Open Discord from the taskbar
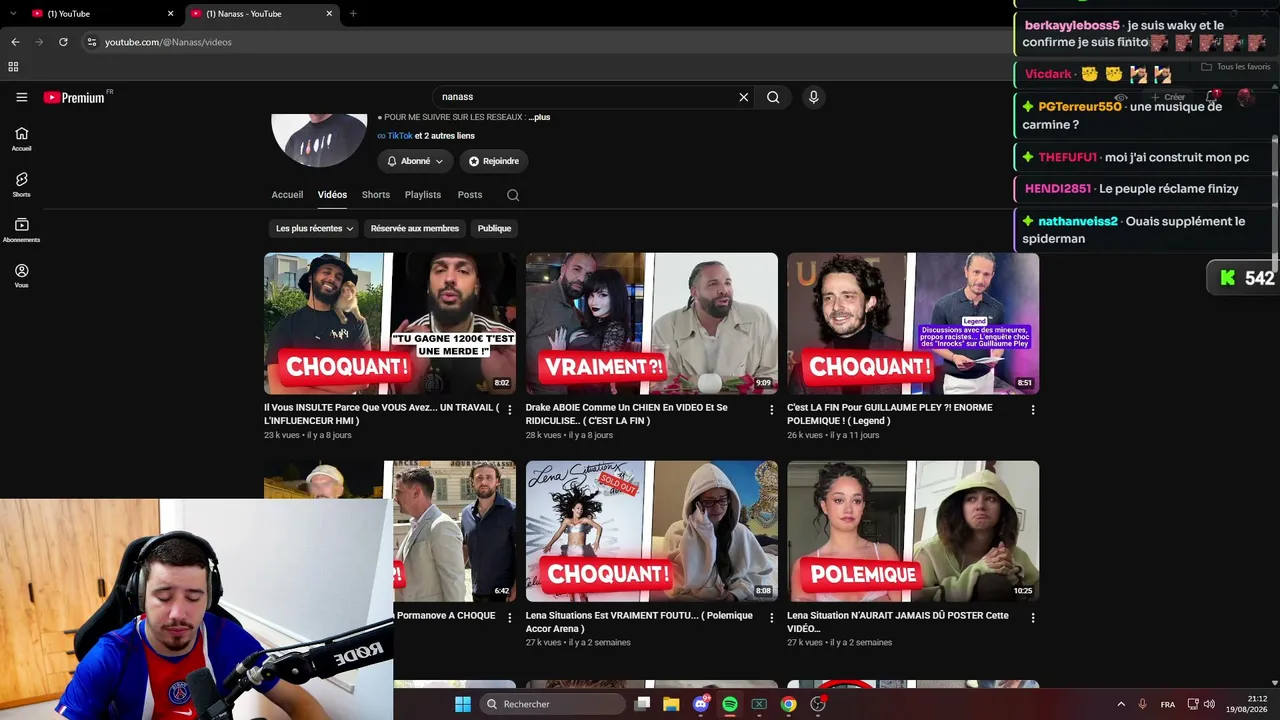 pos(701,704)
